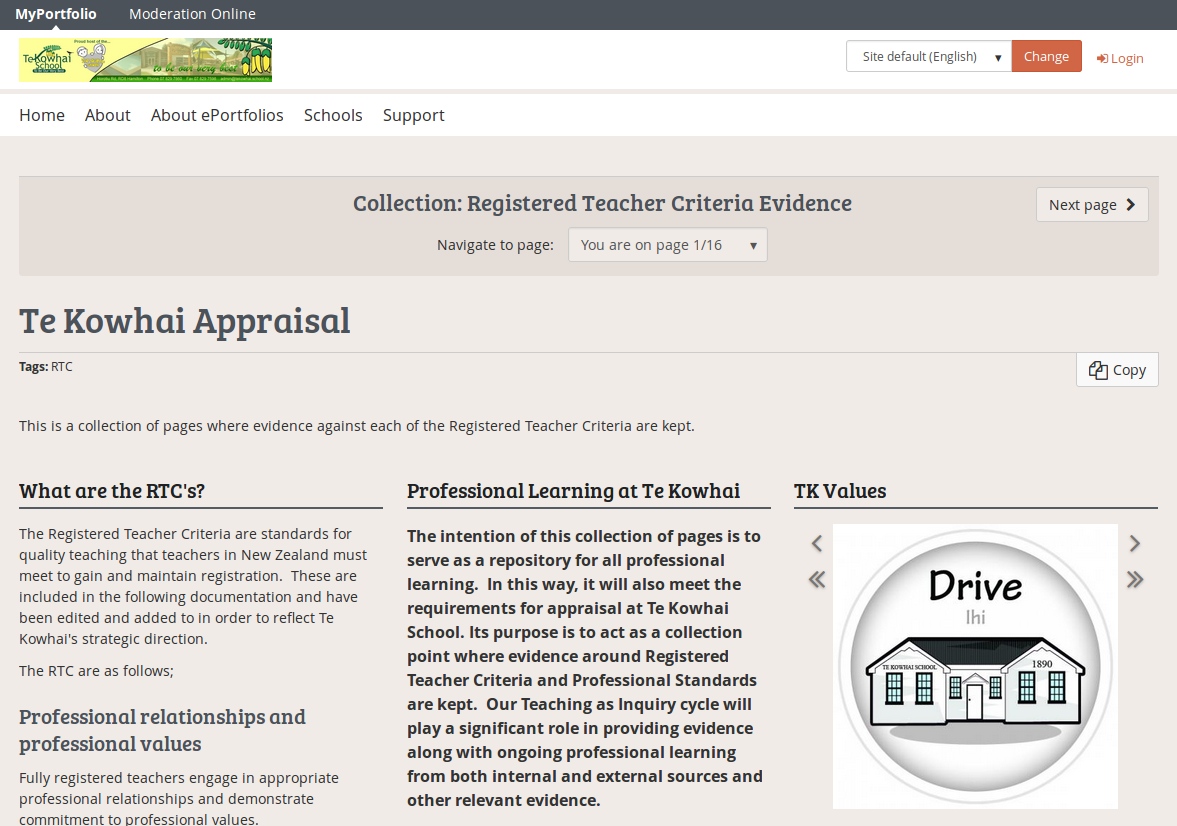Click the Te Kowhai School logo banner
This screenshot has width=1177, height=826.
click(x=146, y=60)
